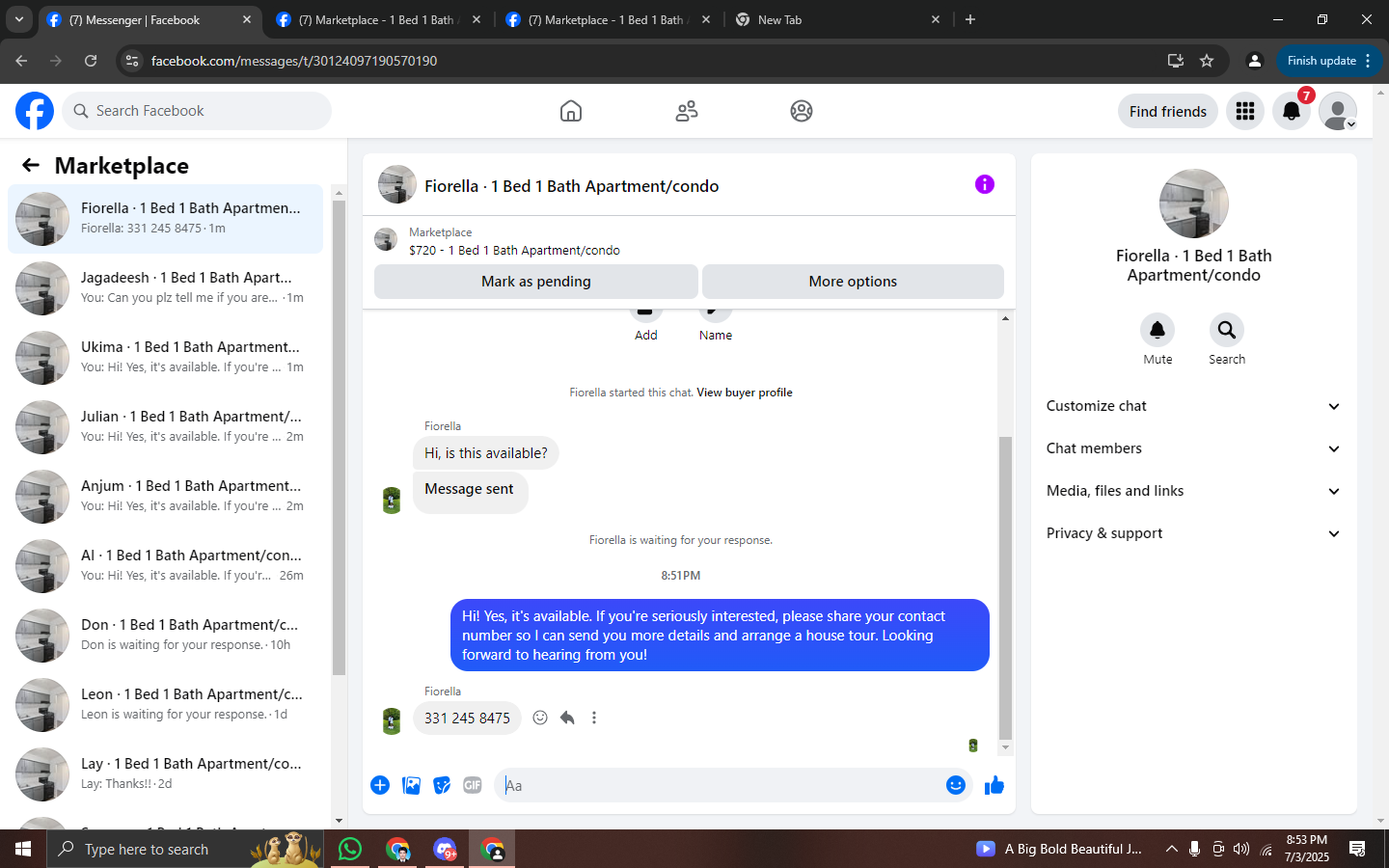The height and width of the screenshot is (868, 1389).
Task: Click the taskbar search box
Action: point(187,849)
